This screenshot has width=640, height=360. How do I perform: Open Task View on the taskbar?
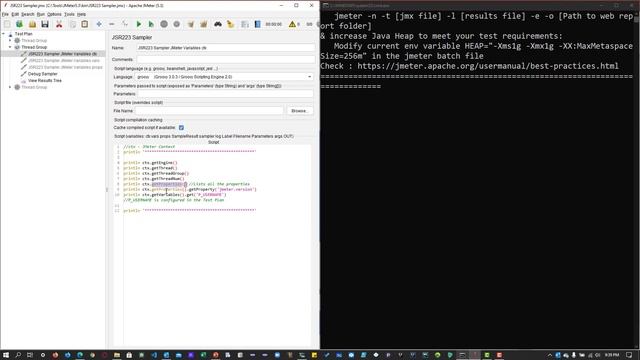tap(30, 355)
